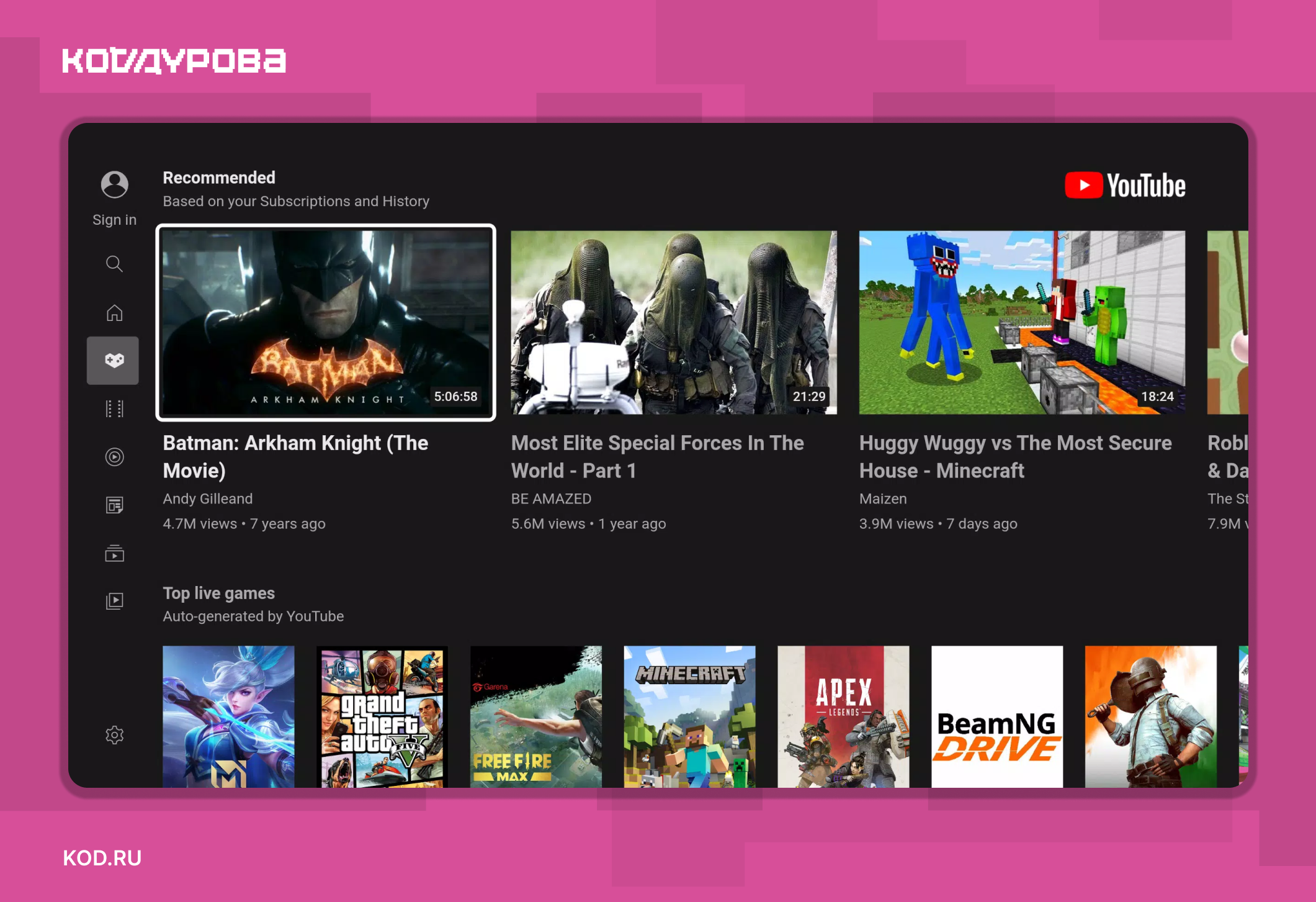Play the Huggy Wuggy Minecraft thumbnail
The height and width of the screenshot is (902, 1316).
pos(1022,323)
